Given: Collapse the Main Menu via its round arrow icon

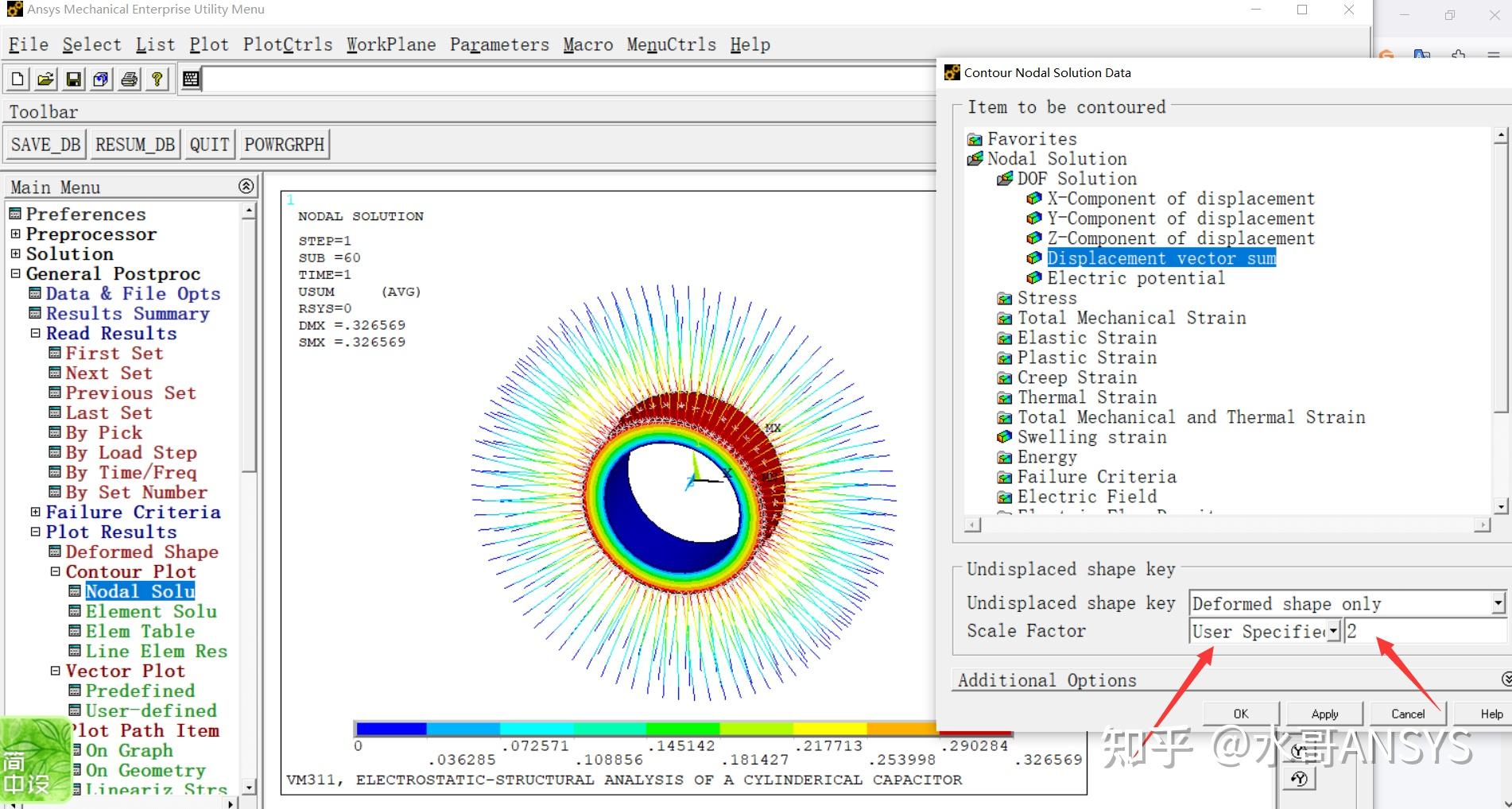Looking at the screenshot, I should click(x=245, y=185).
